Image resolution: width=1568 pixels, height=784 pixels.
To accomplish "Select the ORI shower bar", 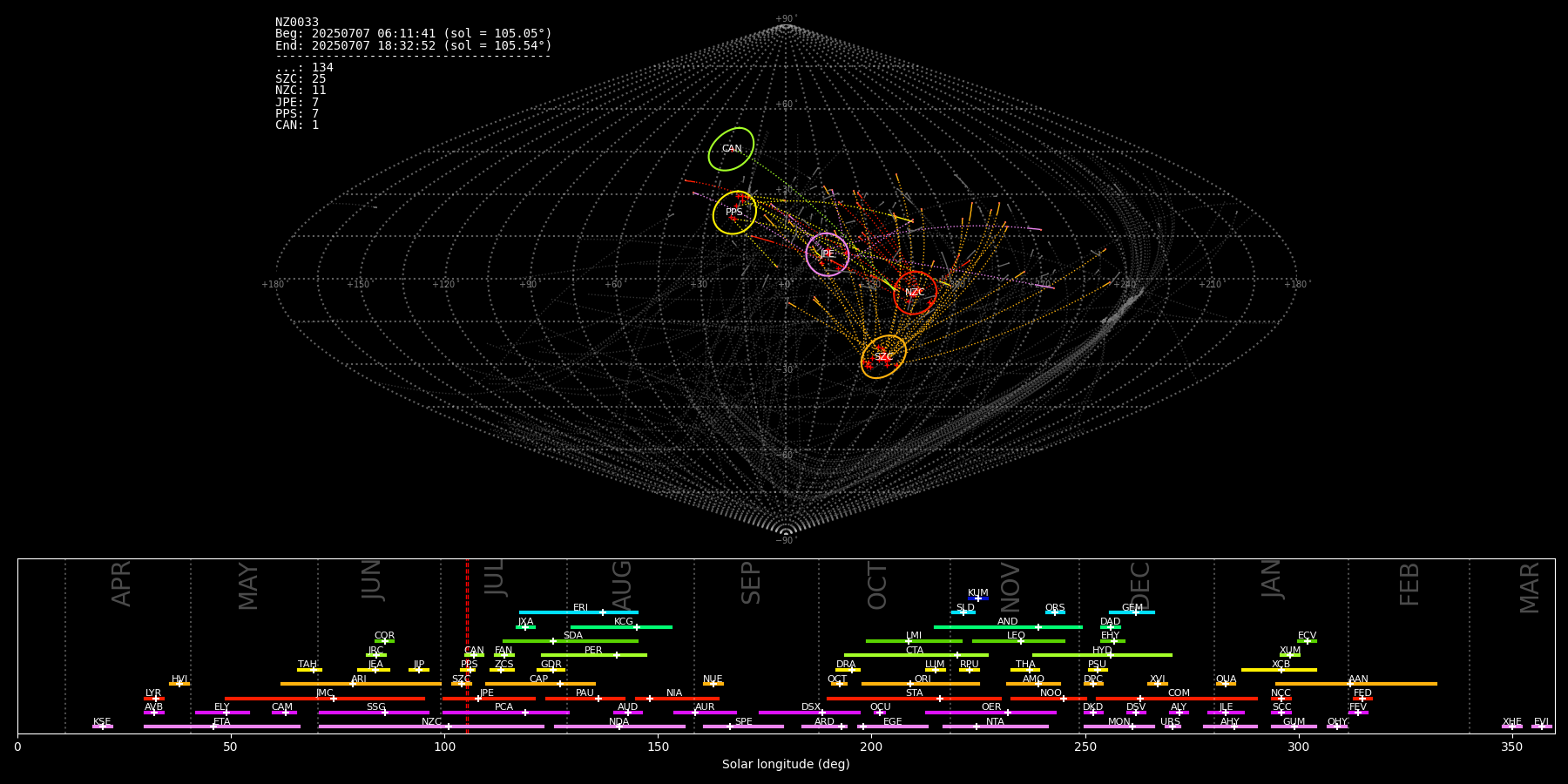I will point(921,684).
